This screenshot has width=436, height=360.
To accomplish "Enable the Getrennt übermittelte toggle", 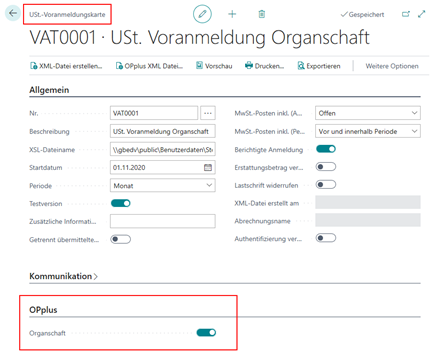I will 121,239.
